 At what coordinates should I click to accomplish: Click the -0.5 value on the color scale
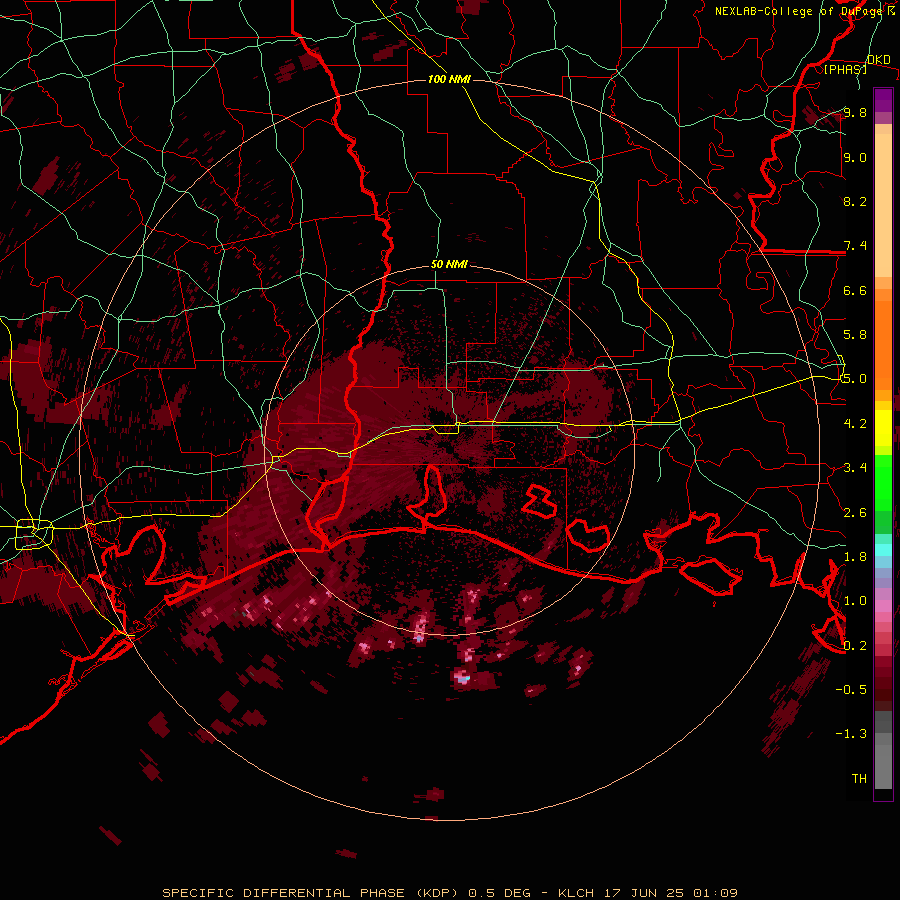tap(851, 690)
